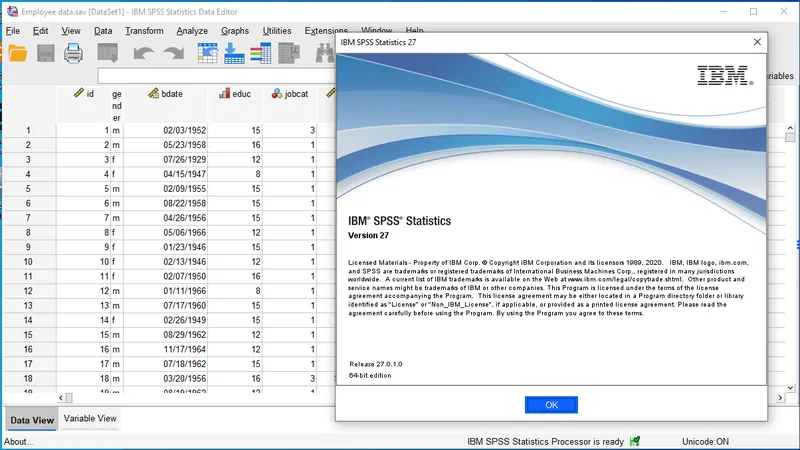This screenshot has width=800, height=450.
Task: Click the Go to case icon
Action: point(207,53)
